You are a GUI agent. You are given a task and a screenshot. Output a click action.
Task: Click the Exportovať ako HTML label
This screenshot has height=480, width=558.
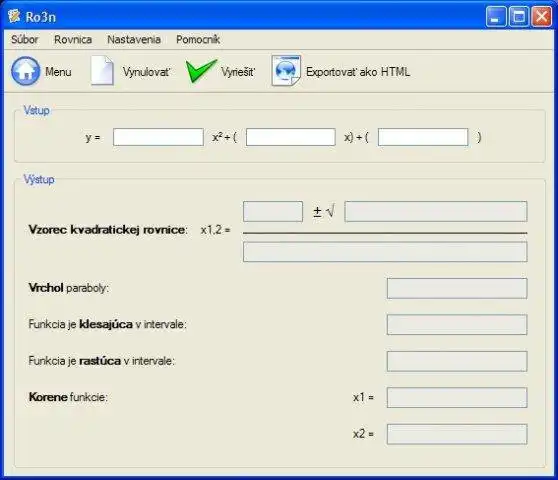point(358,72)
